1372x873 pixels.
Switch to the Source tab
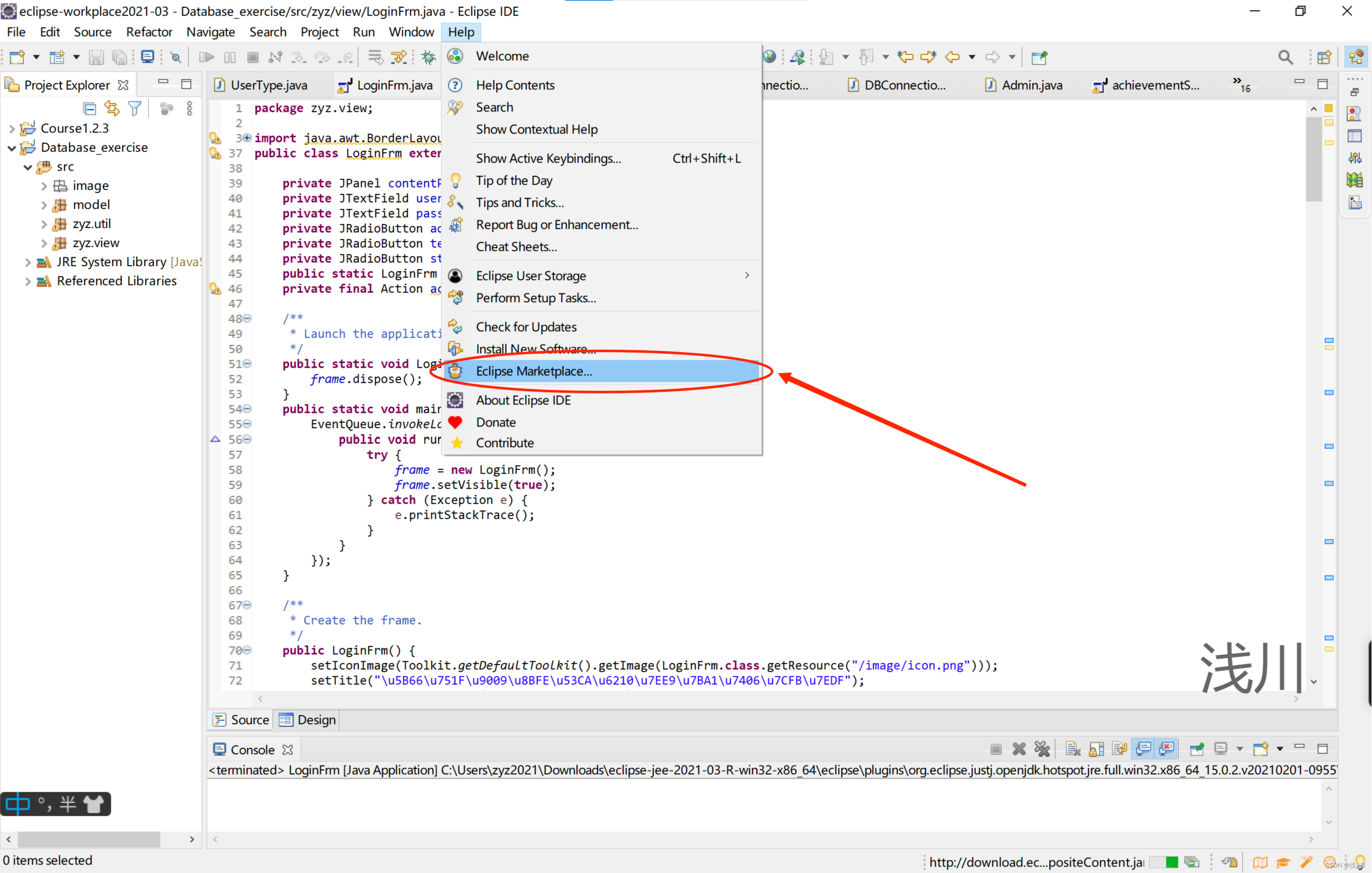[242, 719]
